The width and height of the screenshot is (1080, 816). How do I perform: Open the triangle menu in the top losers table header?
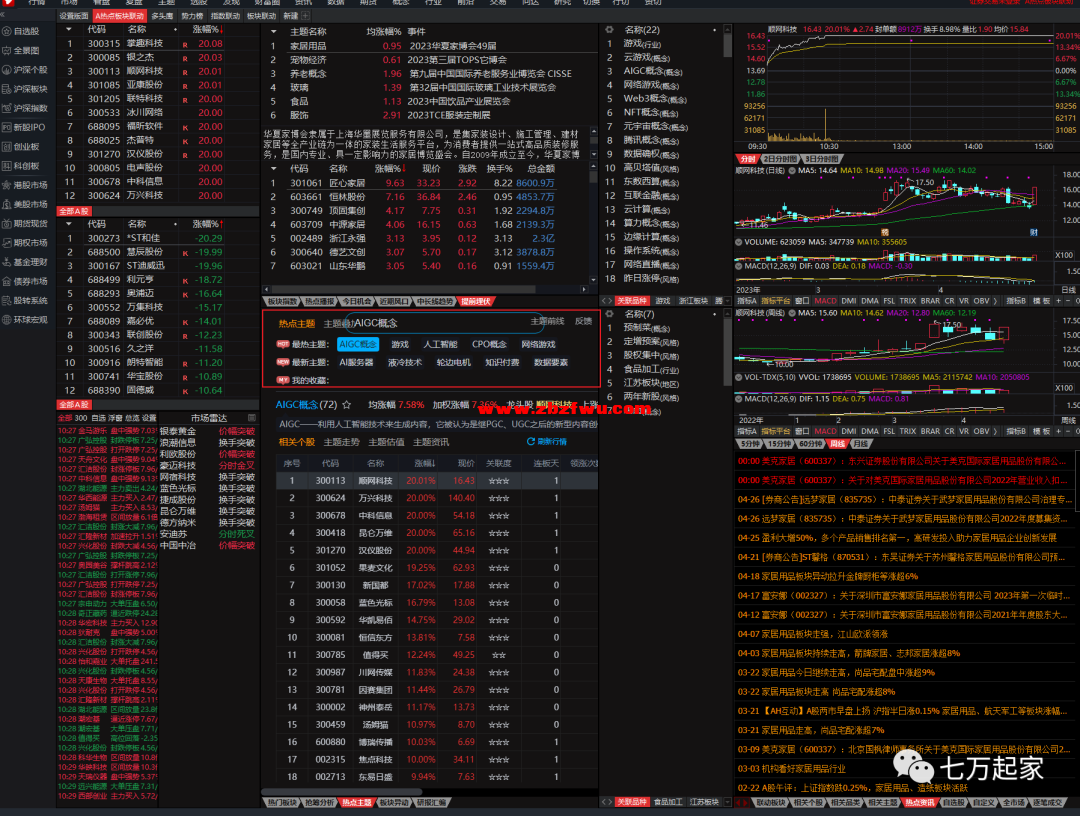[x=68, y=224]
